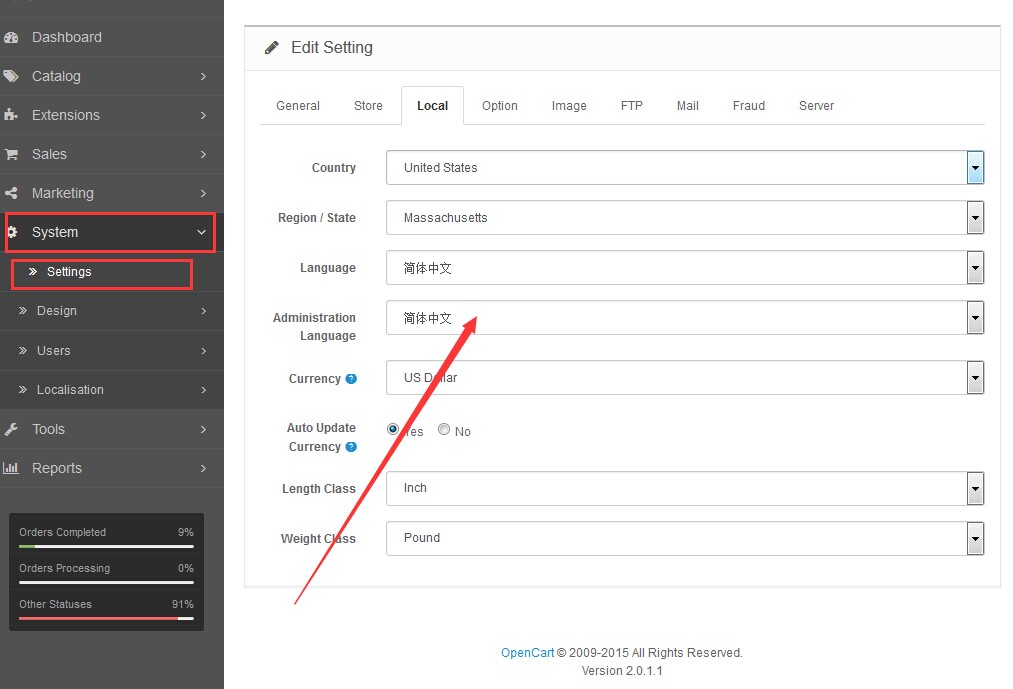Switch to the Fraud tab
This screenshot has height=689, width=1013.
(749, 105)
